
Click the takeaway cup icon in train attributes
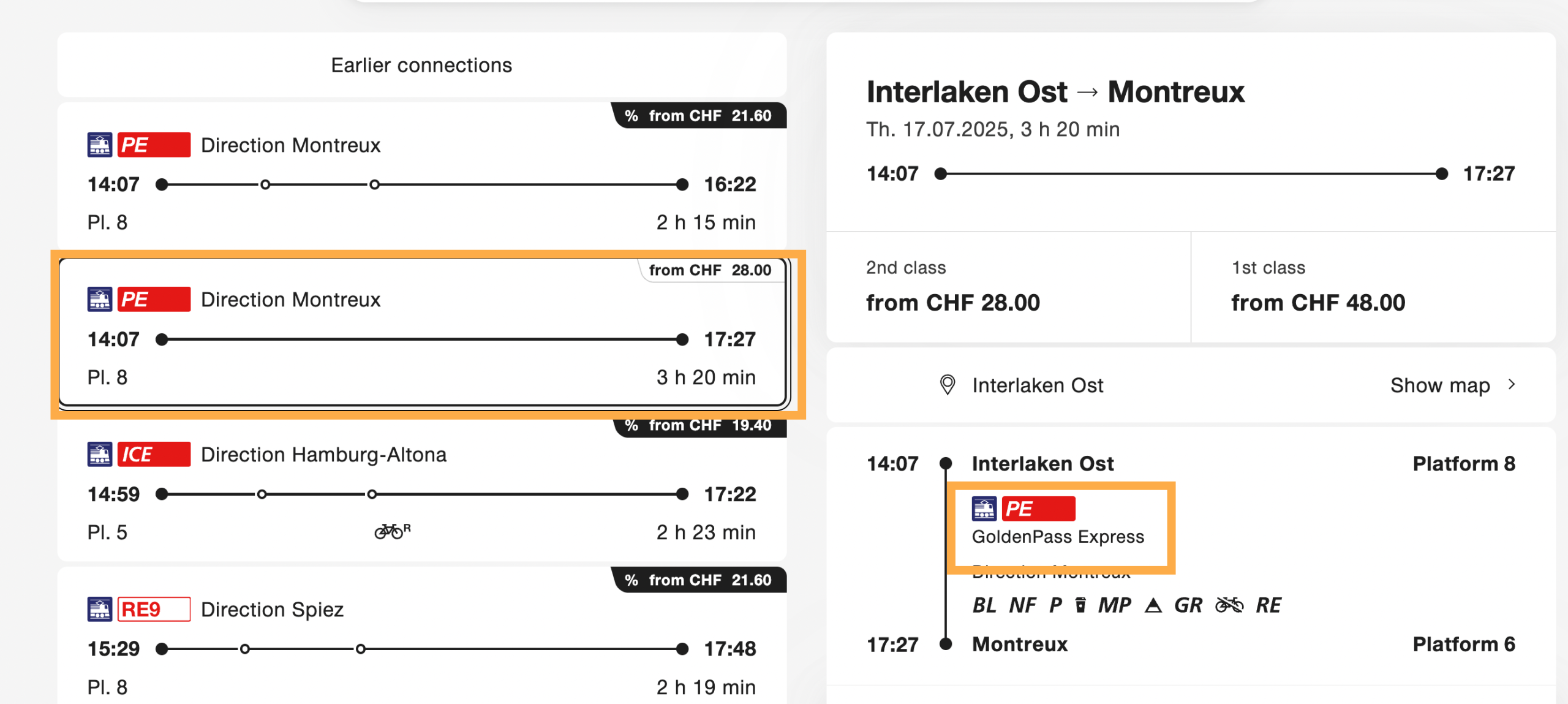(x=1080, y=605)
